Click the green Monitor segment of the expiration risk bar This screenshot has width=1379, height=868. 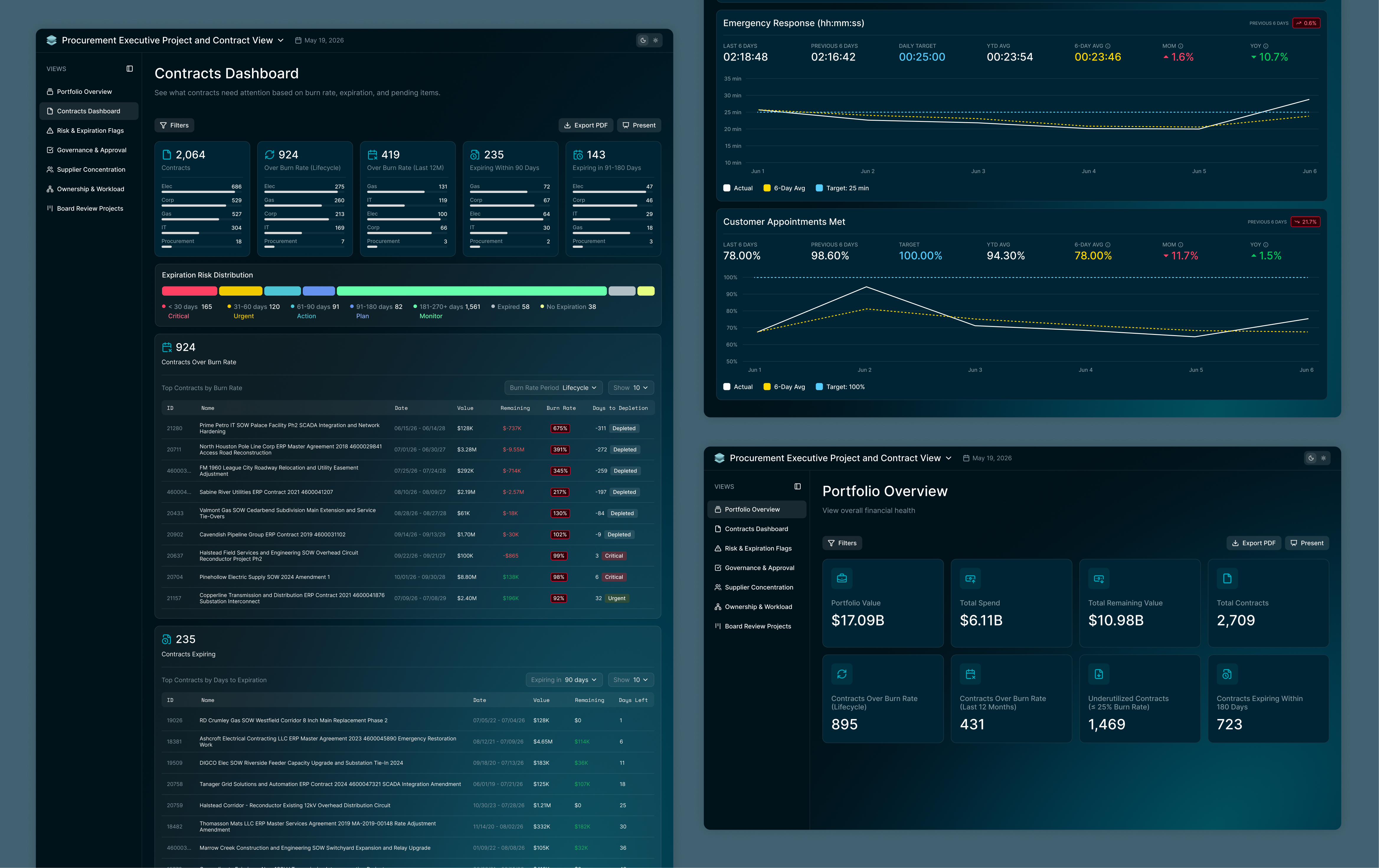pyautogui.click(x=472, y=291)
